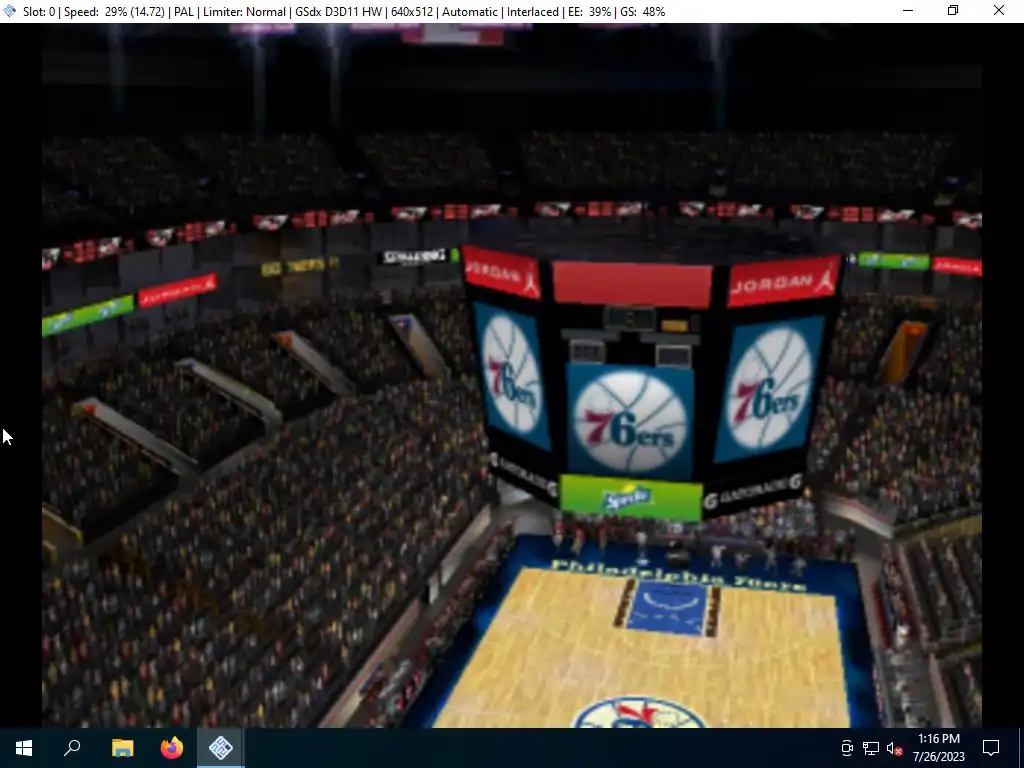1024x768 pixels.
Task: Click the title bar text showing Speed 29%
Action: point(114,12)
